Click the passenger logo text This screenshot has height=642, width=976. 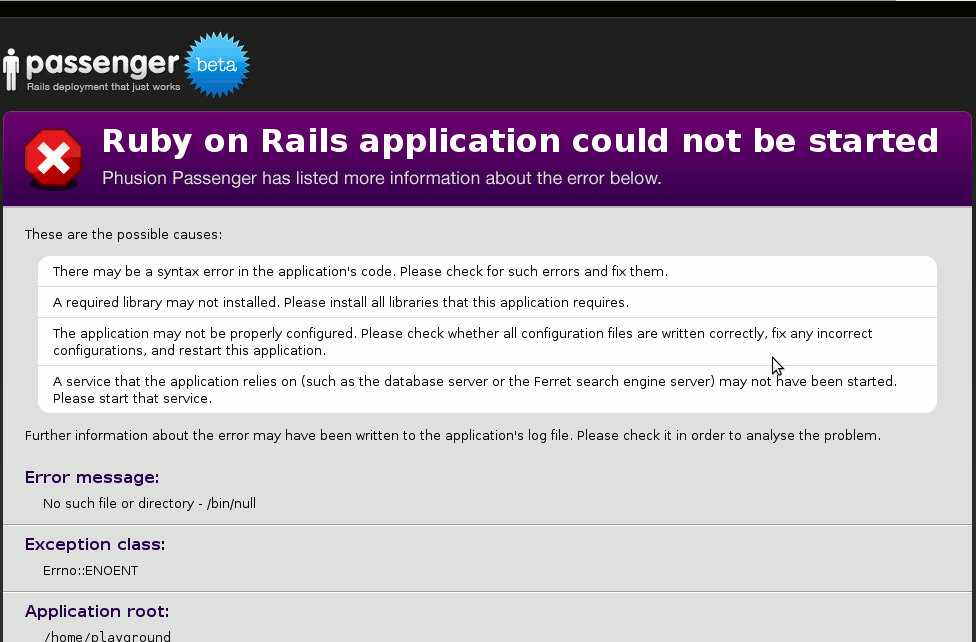click(x=102, y=65)
